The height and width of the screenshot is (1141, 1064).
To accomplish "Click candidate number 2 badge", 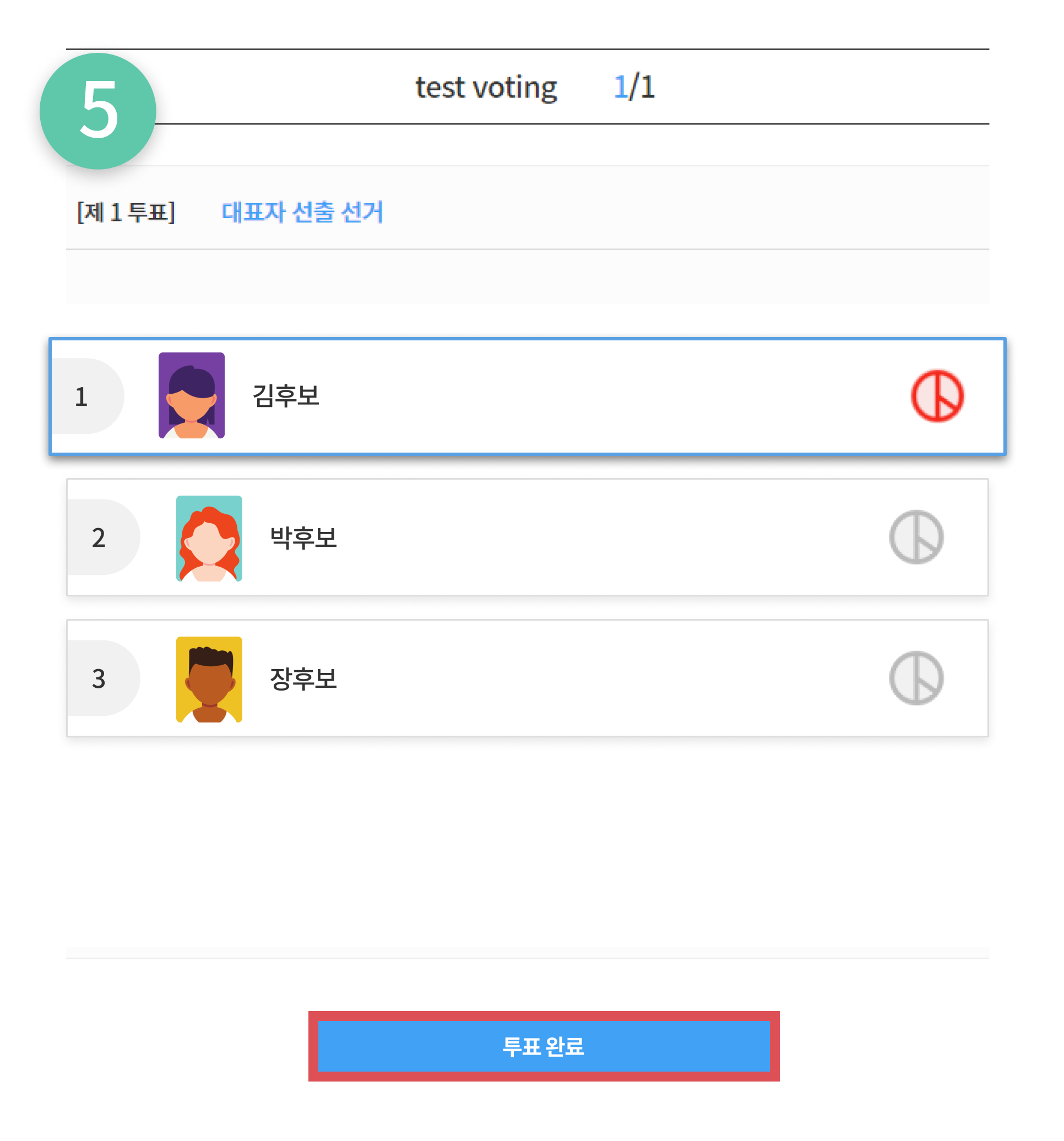I will coord(99,538).
